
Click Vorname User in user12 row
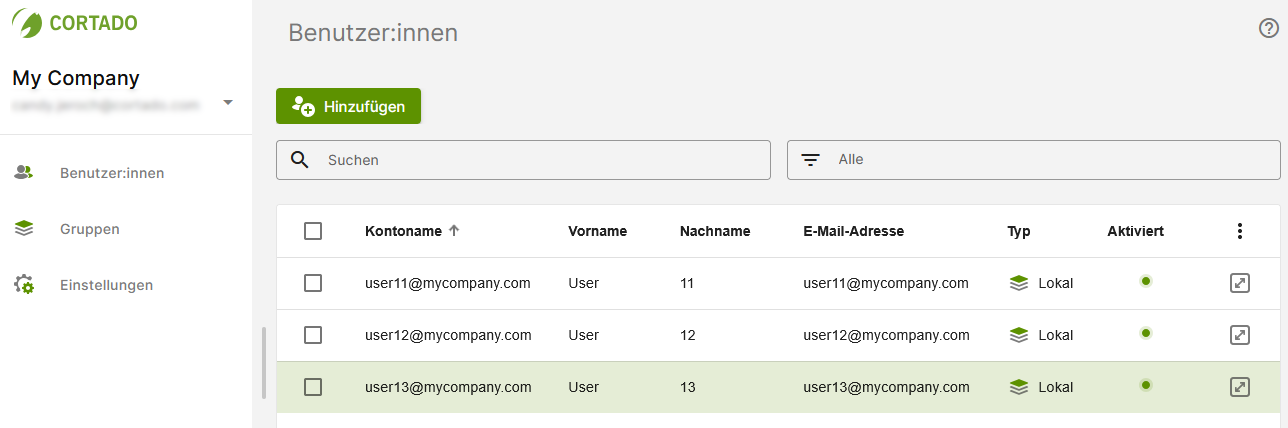pyautogui.click(x=583, y=335)
